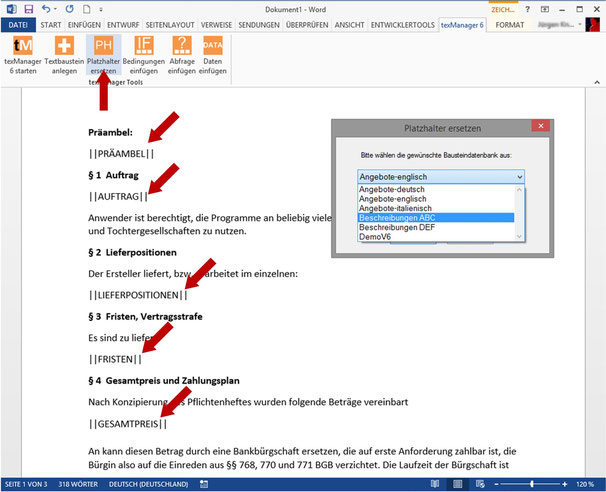Switch to web layout view icon

tap(480, 484)
